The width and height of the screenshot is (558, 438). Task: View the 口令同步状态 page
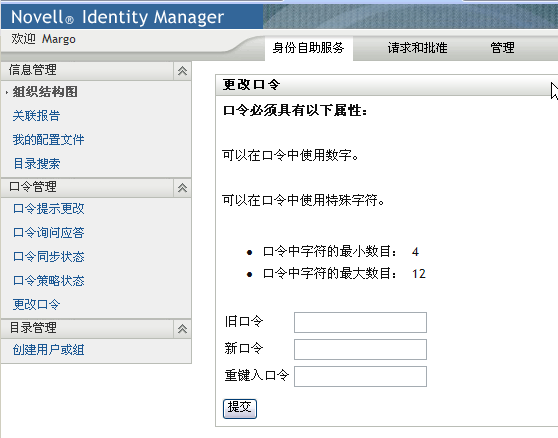tap(48, 257)
